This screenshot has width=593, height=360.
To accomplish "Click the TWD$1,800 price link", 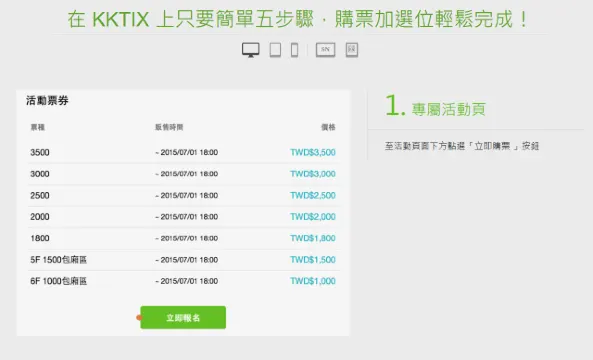I will pyautogui.click(x=313, y=238).
